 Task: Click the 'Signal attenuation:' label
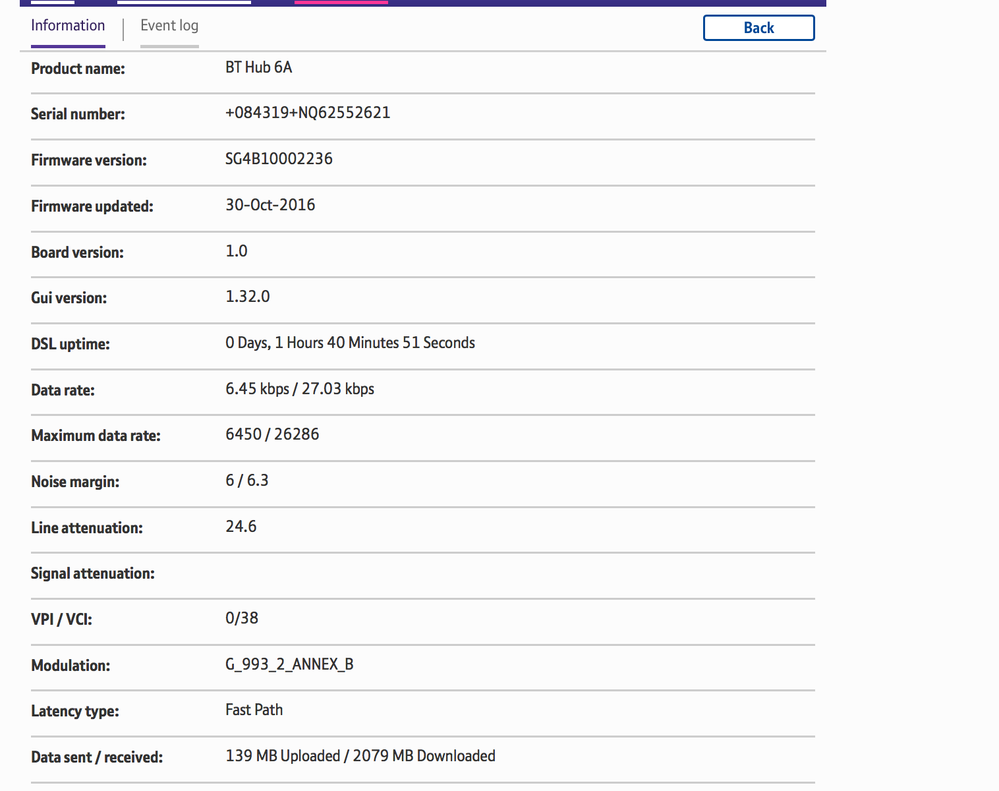pos(92,574)
